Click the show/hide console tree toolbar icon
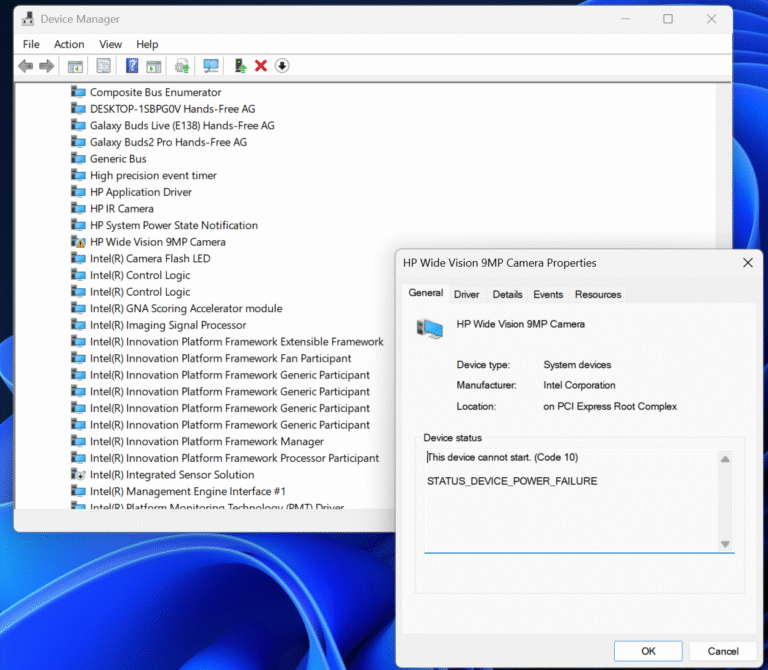Image resolution: width=768 pixels, height=670 pixels. [x=75, y=66]
